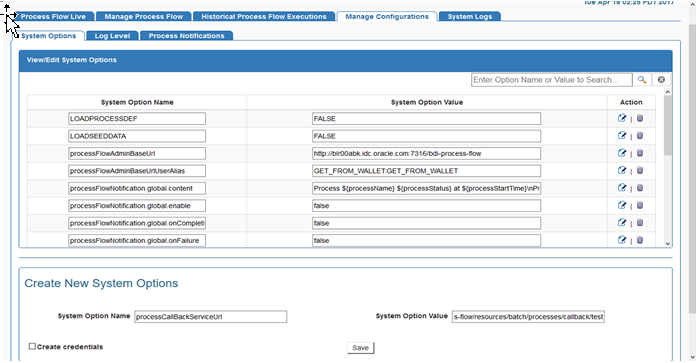Viewport: 696px width, 363px height.
Task: Click the processFlowNotification.global.enable name field
Action: tap(137, 205)
